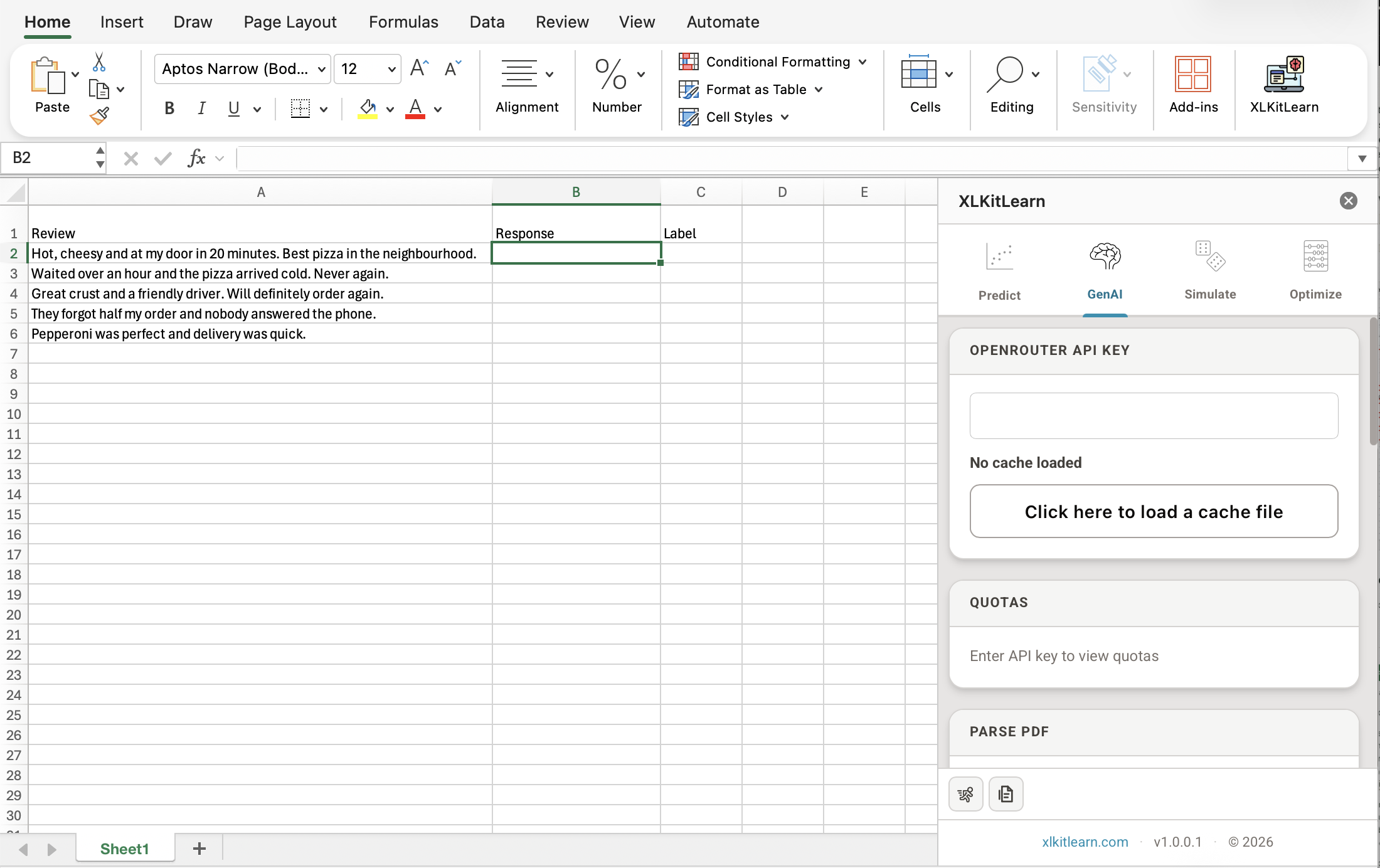This screenshot has width=1380, height=868.
Task: Open the font name dropdown
Action: (321, 69)
